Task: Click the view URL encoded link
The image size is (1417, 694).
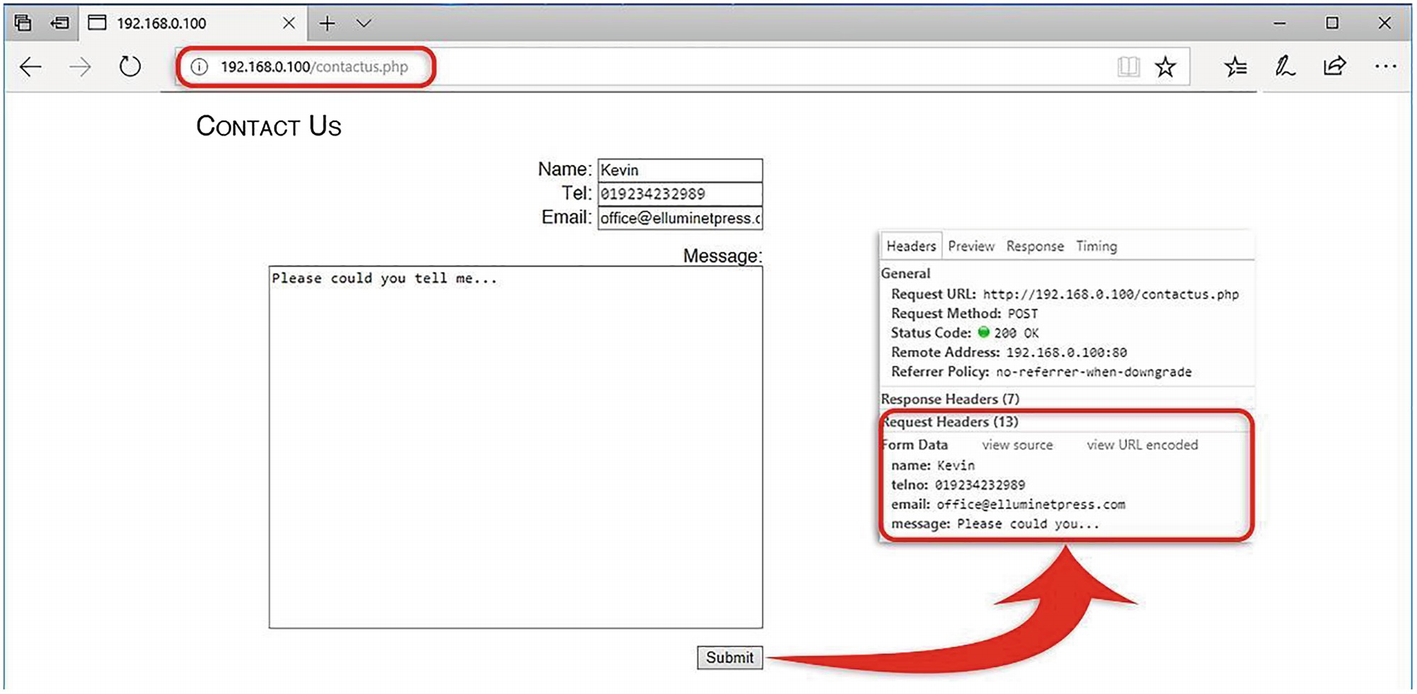Action: tap(1142, 445)
